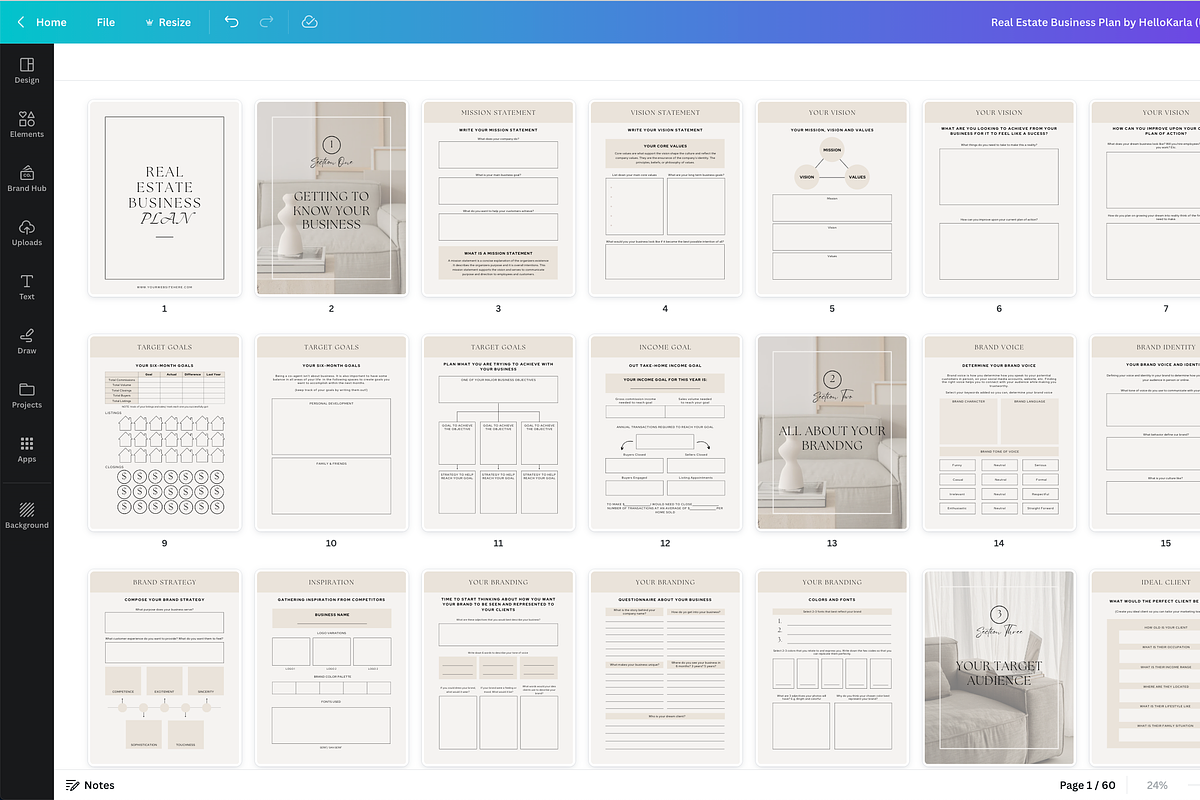Select the Colors and Fonts page thumbnail
1200x800 pixels.
coord(832,668)
